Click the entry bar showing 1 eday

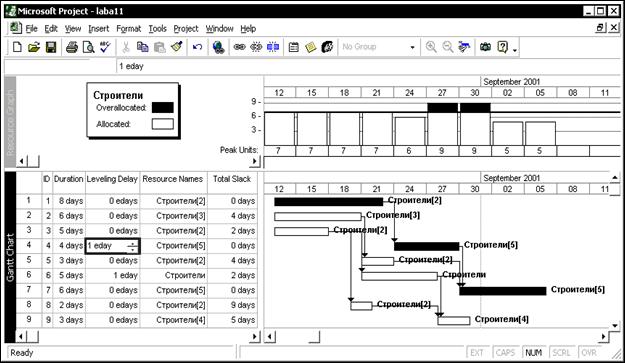tap(369, 66)
